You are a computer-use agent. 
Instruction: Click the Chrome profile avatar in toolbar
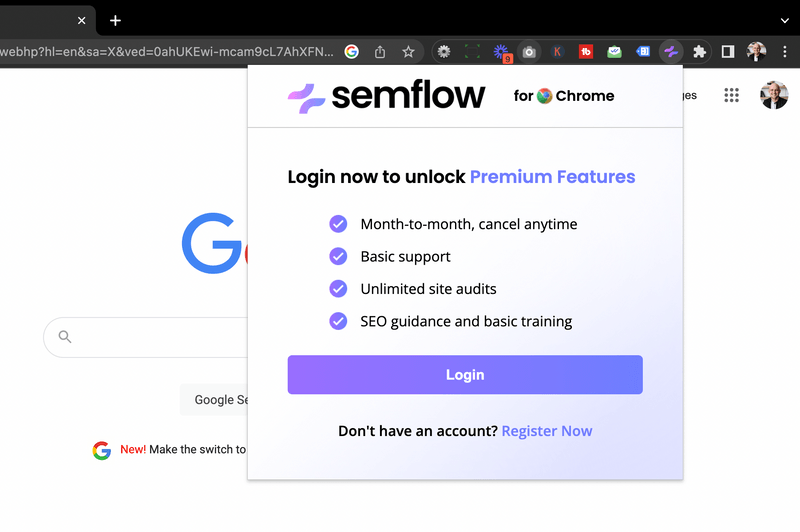pyautogui.click(x=756, y=52)
